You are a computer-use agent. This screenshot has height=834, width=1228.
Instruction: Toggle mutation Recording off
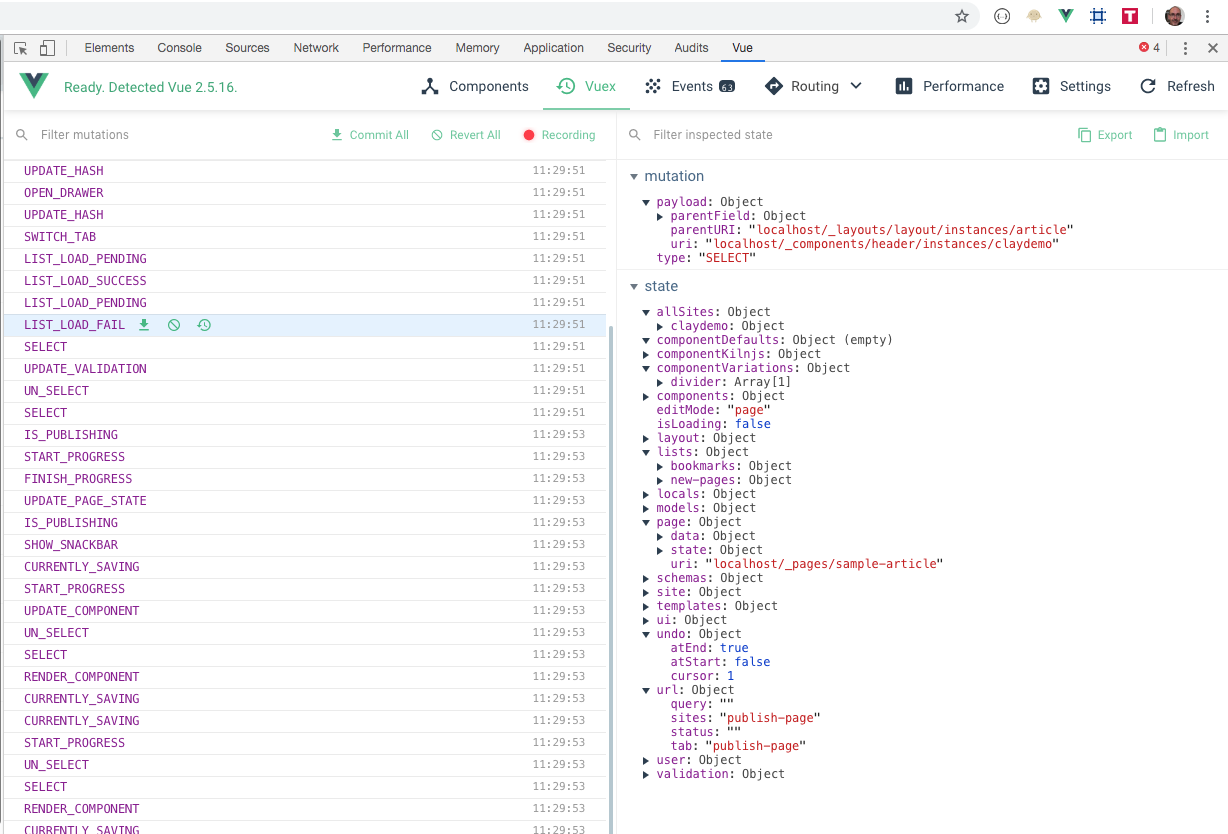coord(559,134)
